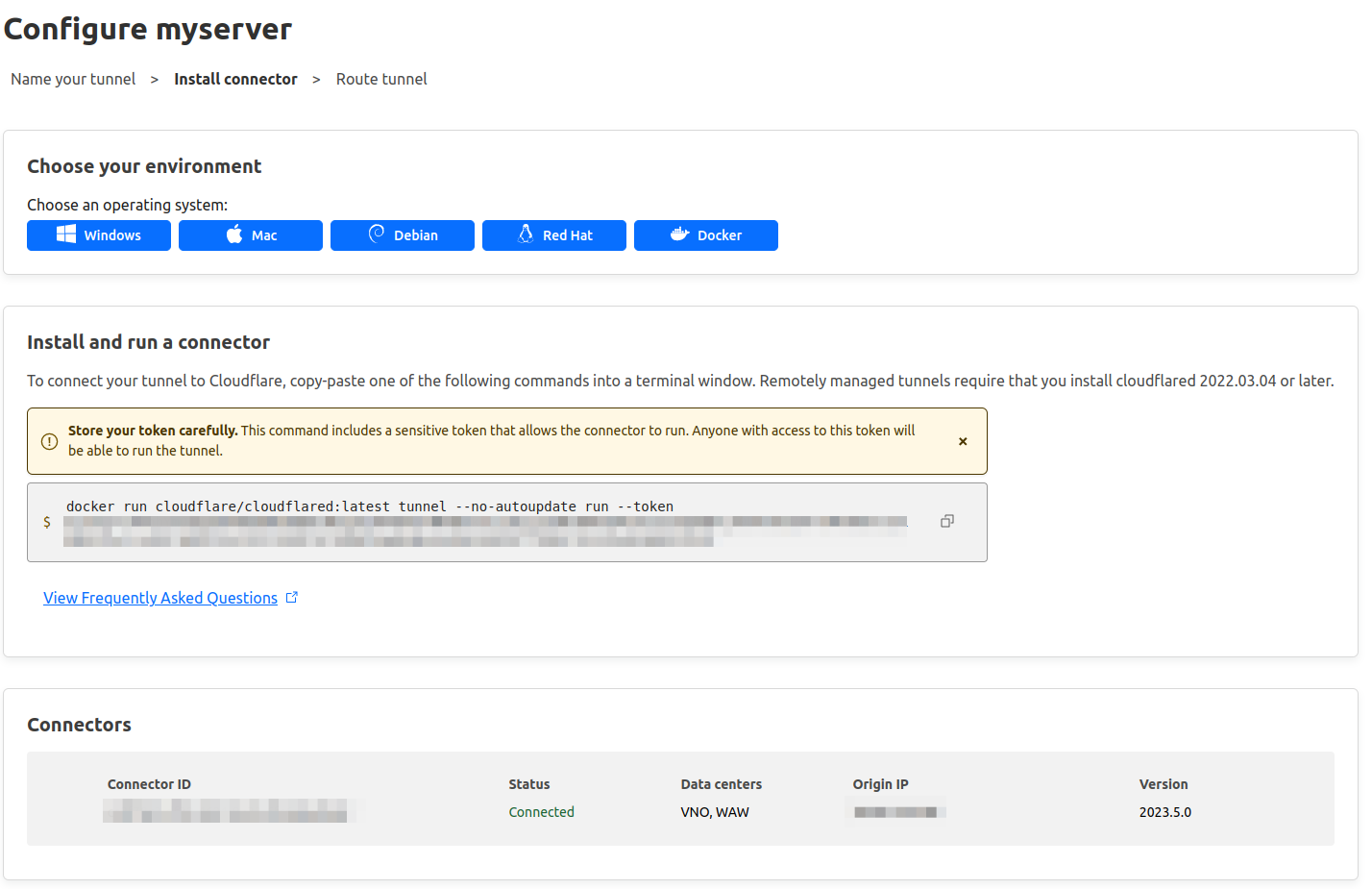Viewport: 1372px width, 889px height.
Task: Select Red Hat as the operating system
Action: point(554,235)
